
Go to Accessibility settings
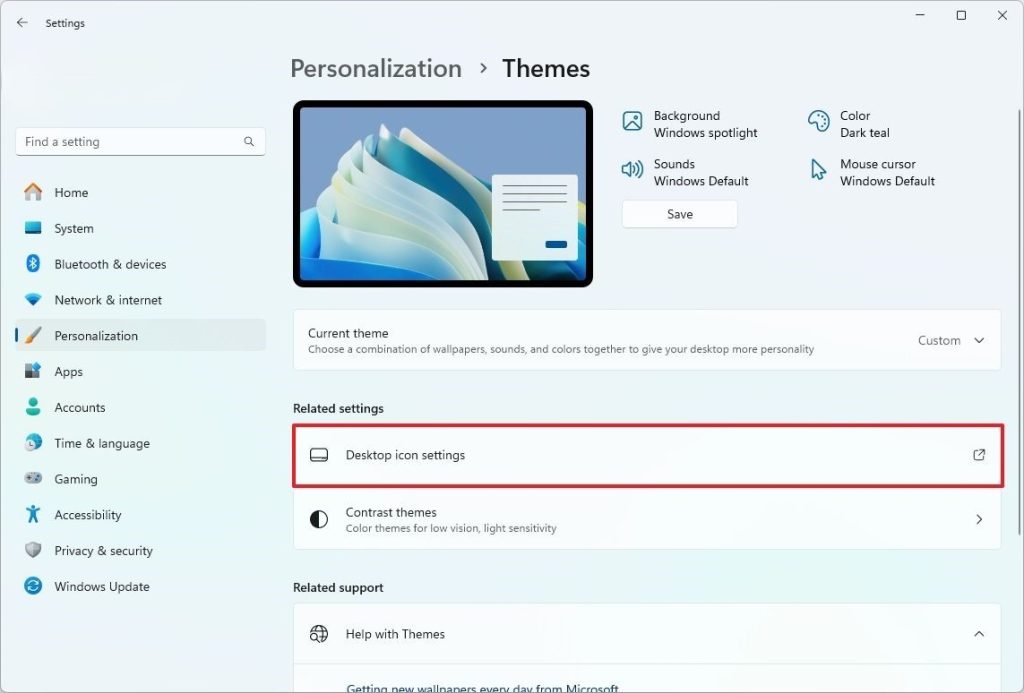coord(87,515)
